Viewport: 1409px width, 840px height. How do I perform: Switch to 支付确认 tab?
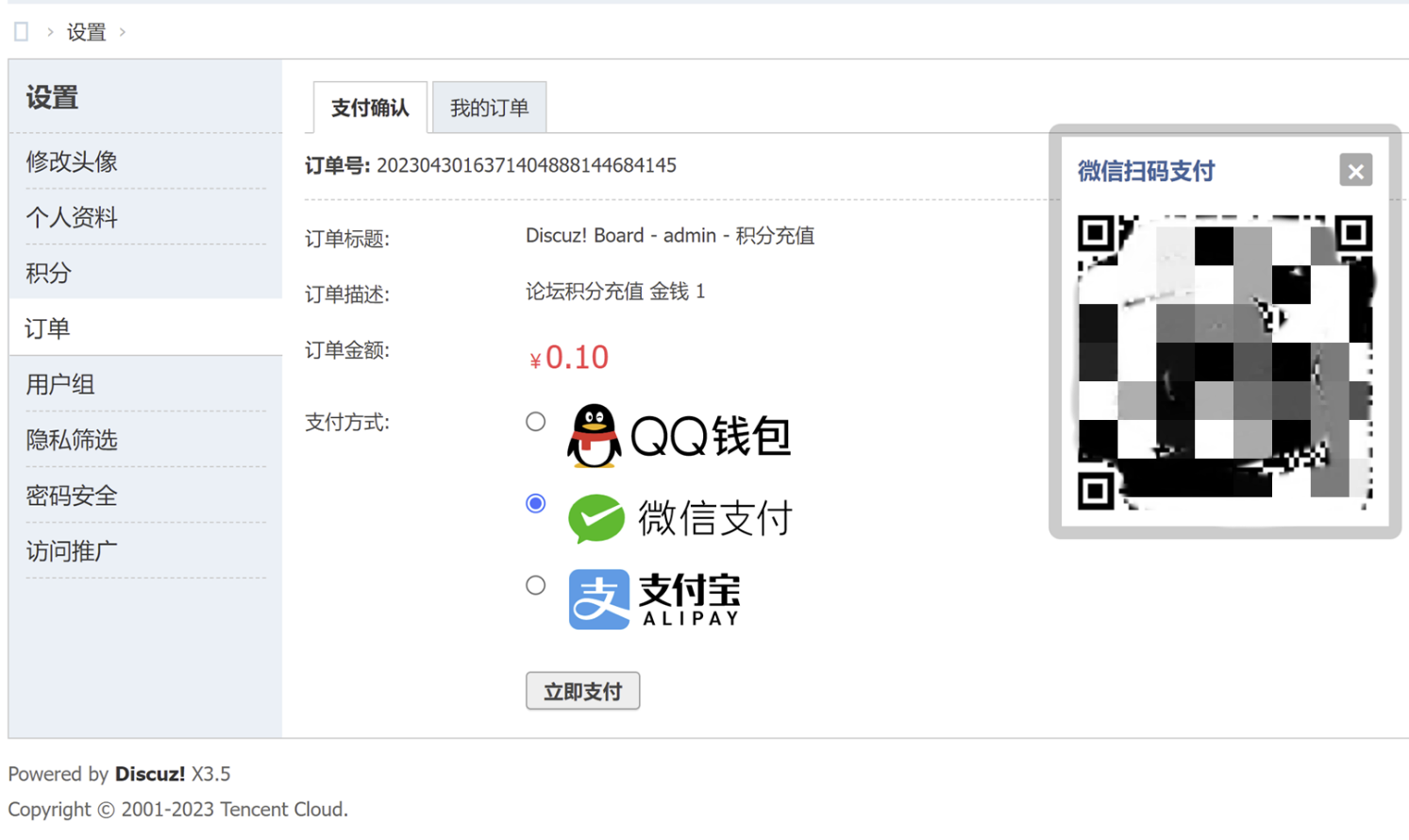[370, 108]
